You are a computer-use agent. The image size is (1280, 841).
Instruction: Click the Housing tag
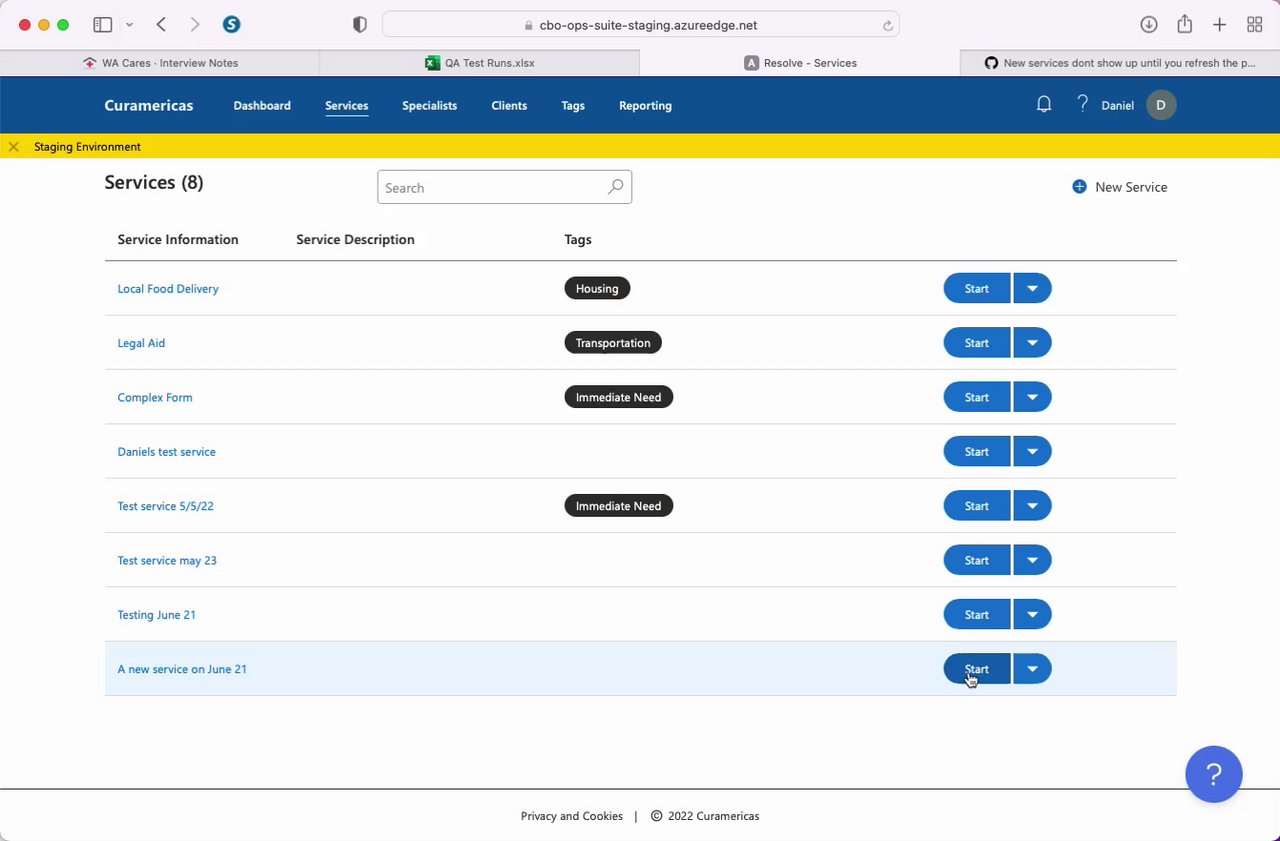597,289
